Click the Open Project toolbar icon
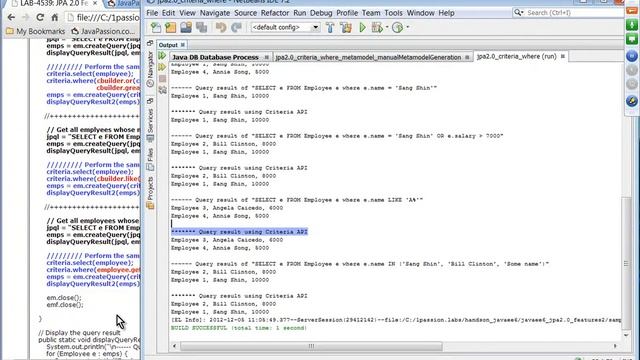640x360 pixels. click(186, 27)
